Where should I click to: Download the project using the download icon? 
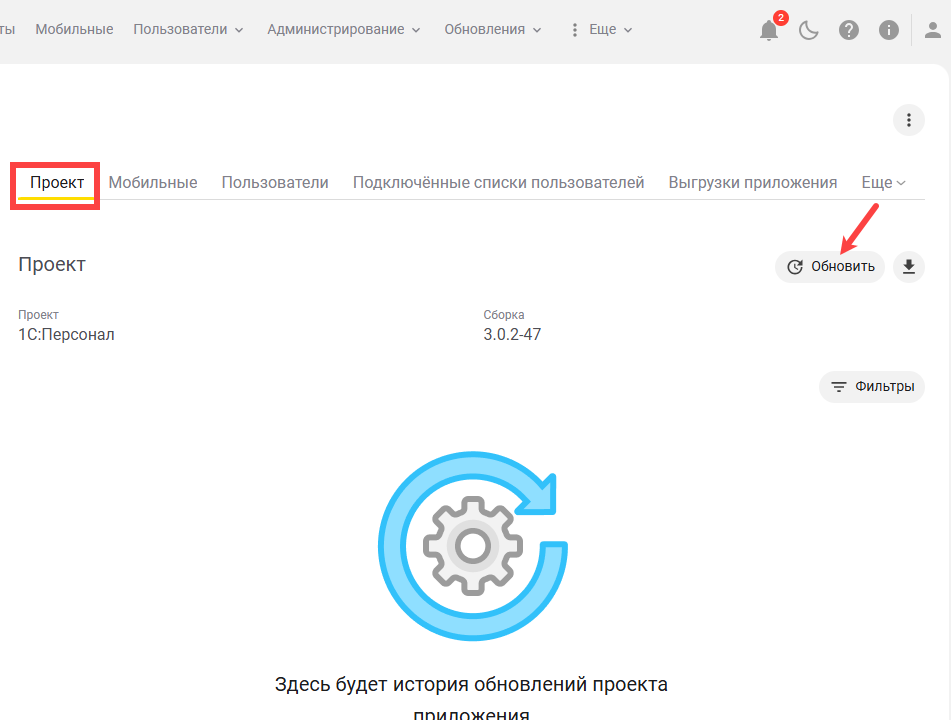(x=909, y=267)
